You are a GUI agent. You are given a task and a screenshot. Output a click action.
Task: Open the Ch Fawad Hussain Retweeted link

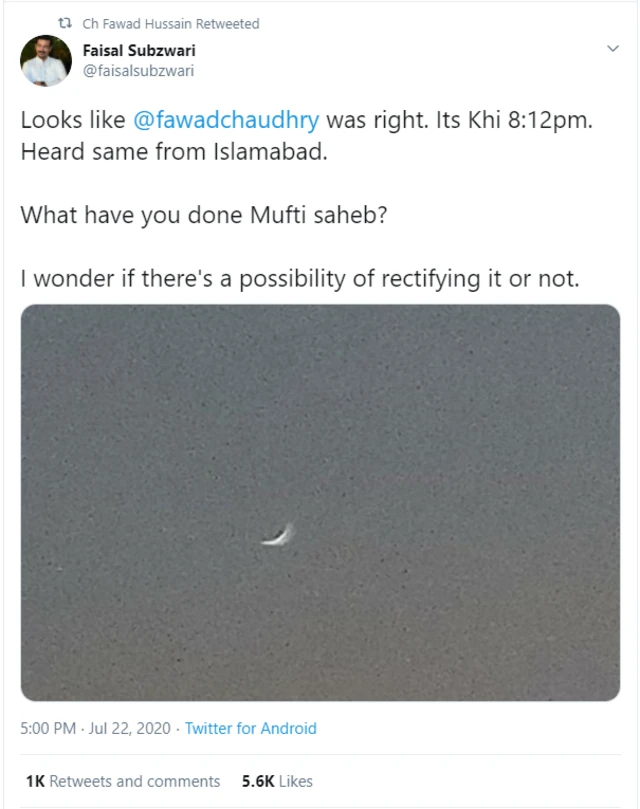pyautogui.click(x=170, y=23)
